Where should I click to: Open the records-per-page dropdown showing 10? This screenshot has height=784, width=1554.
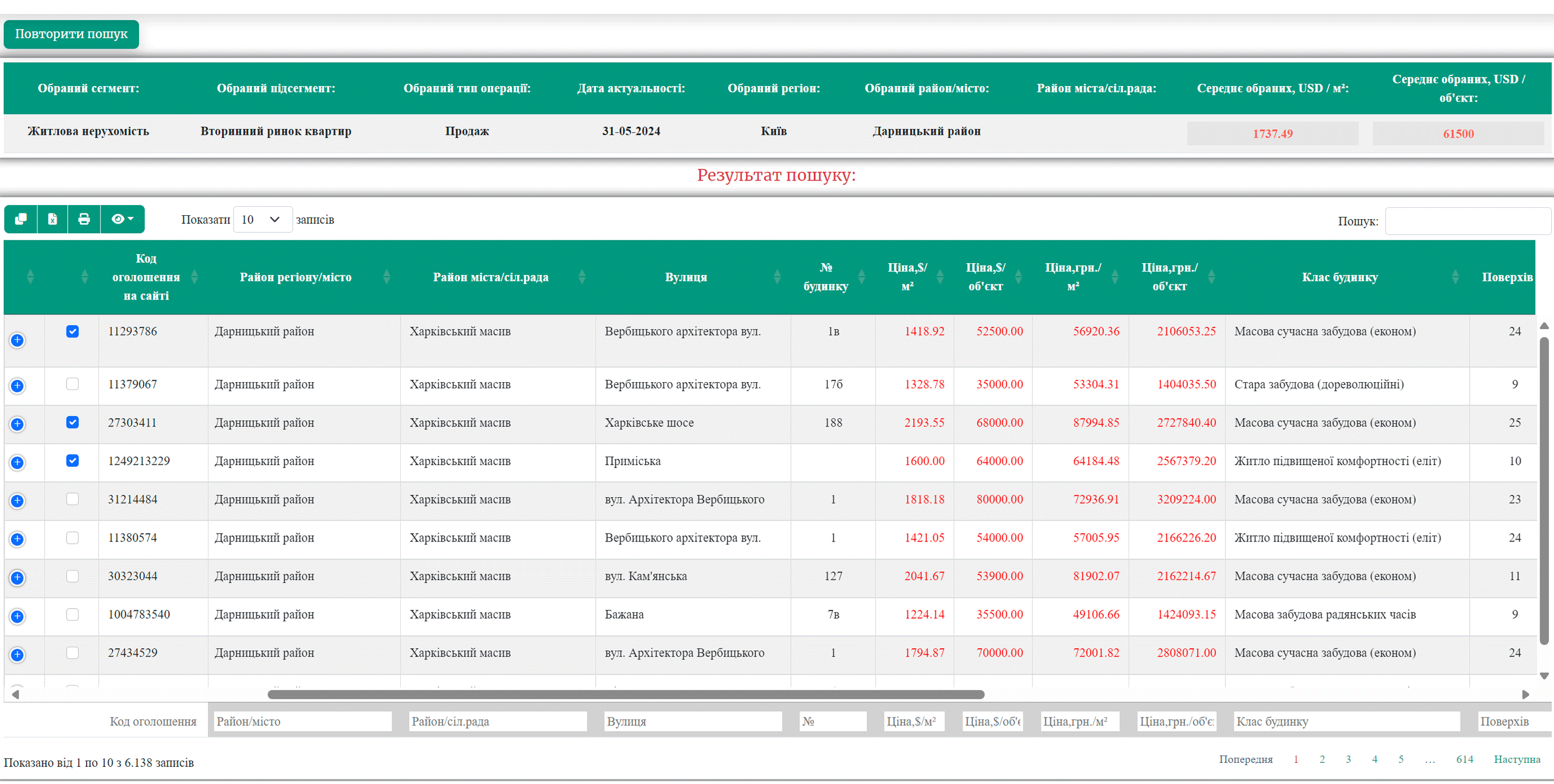(x=262, y=220)
